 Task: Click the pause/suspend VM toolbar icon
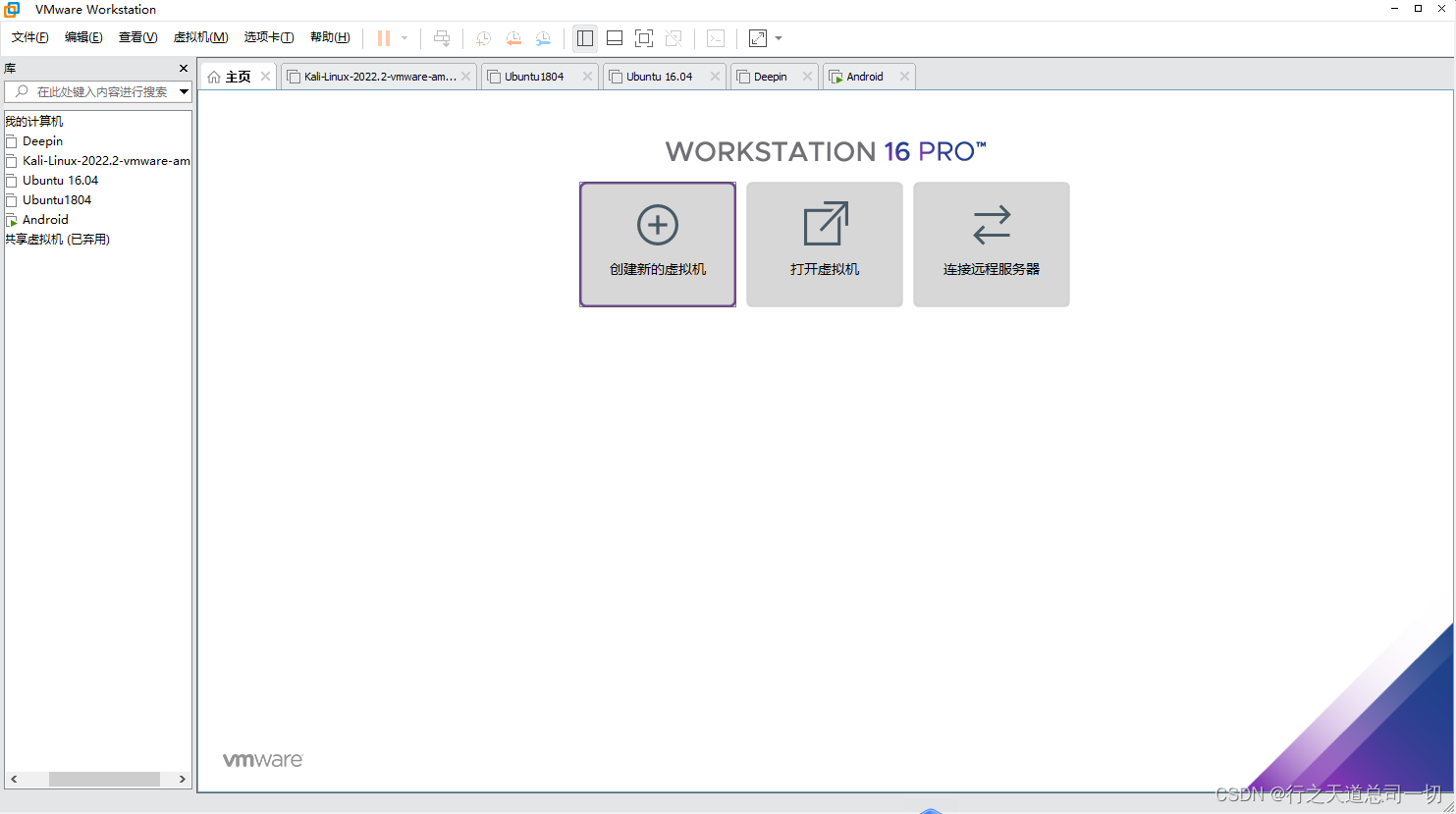pyautogui.click(x=384, y=38)
